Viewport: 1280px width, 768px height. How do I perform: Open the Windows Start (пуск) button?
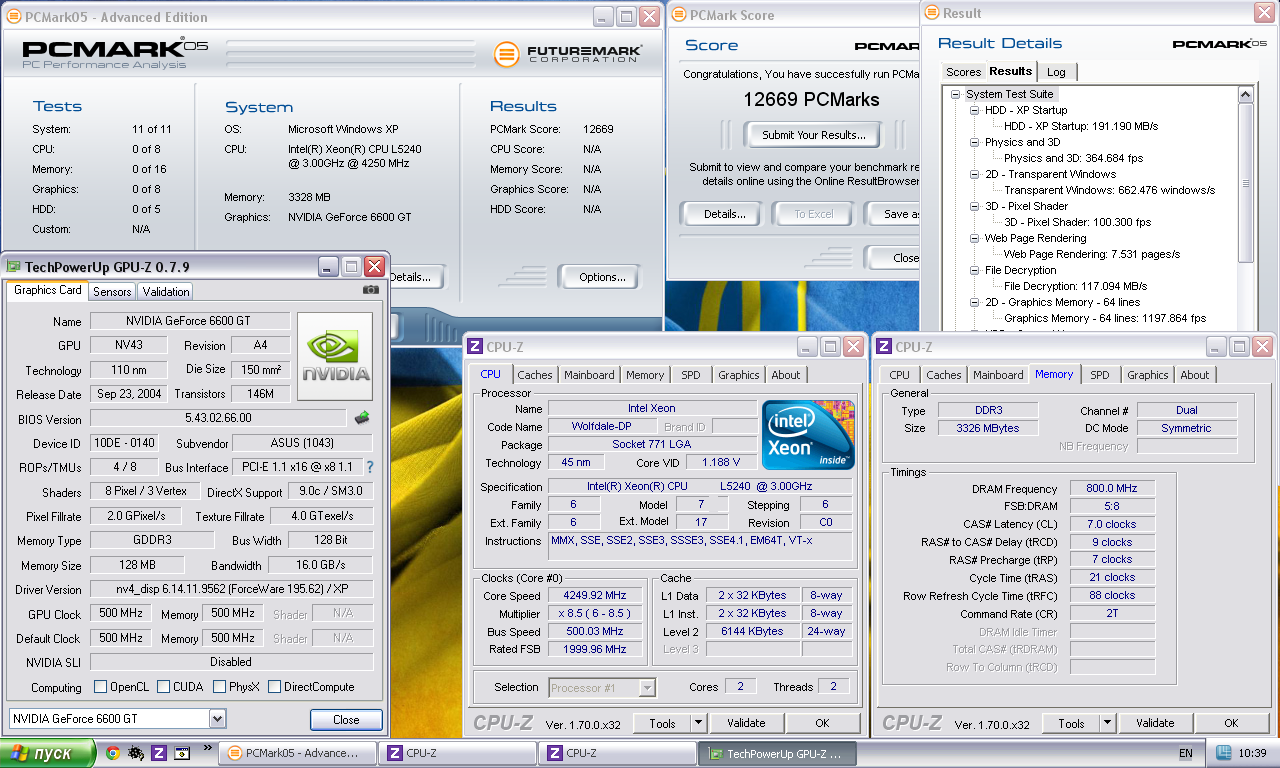tap(48, 753)
